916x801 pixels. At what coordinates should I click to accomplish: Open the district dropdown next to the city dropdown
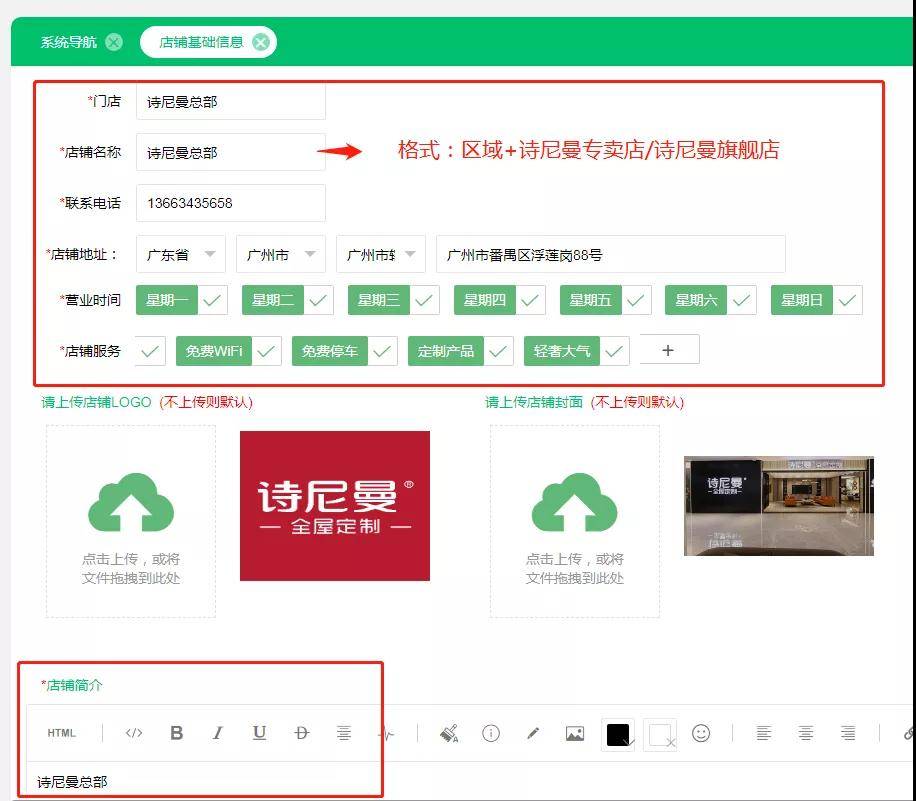click(x=380, y=254)
